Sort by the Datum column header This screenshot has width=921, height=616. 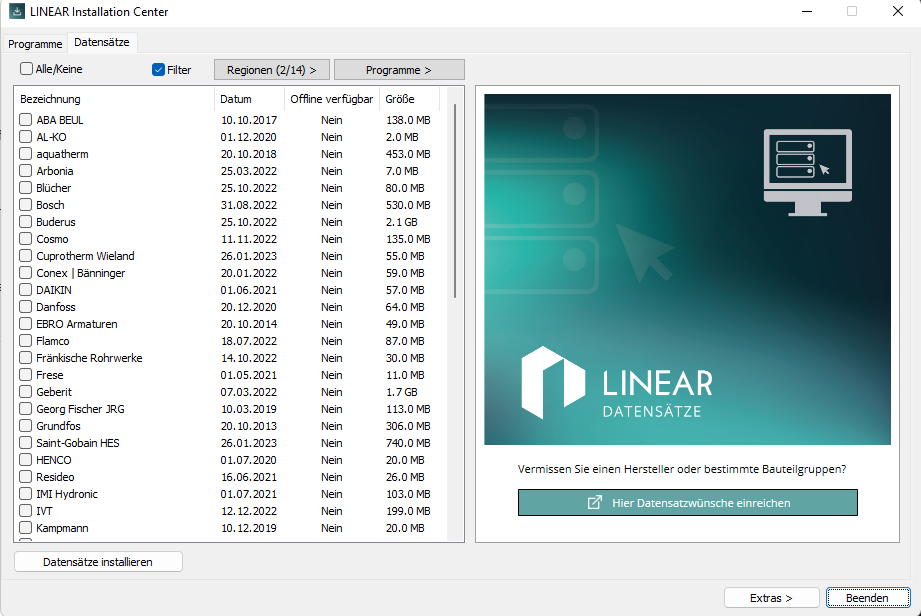pos(250,99)
